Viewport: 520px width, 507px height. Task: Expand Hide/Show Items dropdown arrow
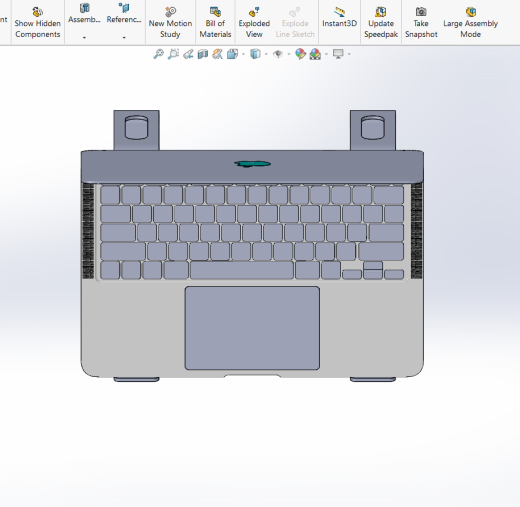click(289, 54)
